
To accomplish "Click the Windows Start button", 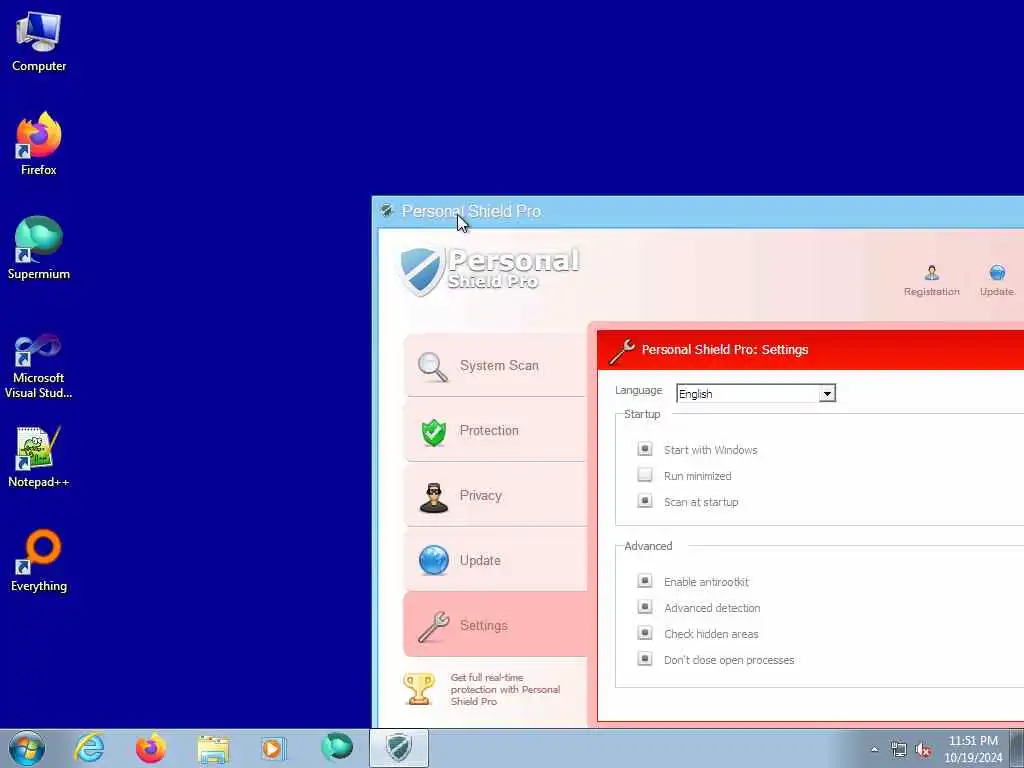I will click(x=27, y=748).
